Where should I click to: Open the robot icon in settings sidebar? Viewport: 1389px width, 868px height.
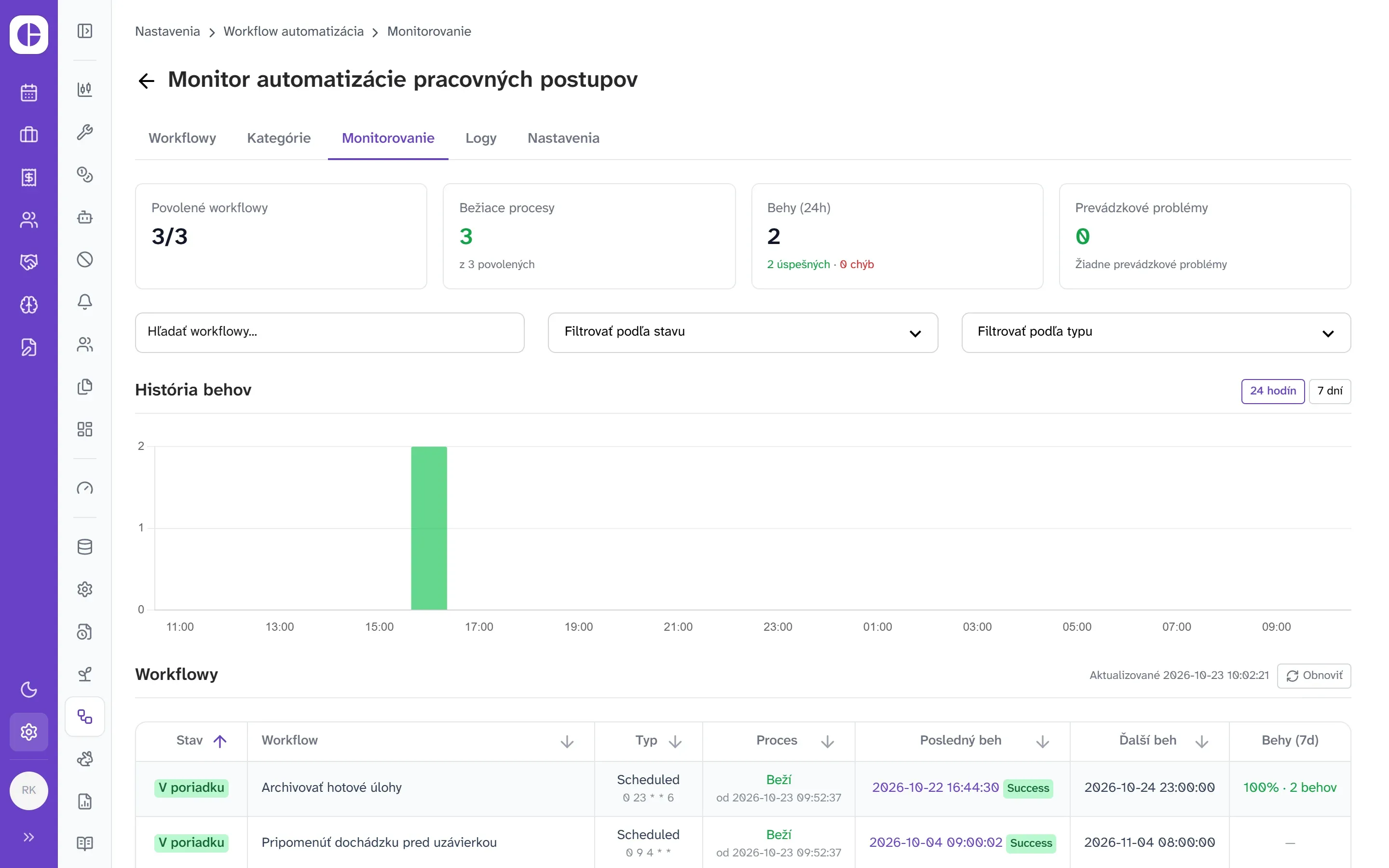[x=85, y=217]
